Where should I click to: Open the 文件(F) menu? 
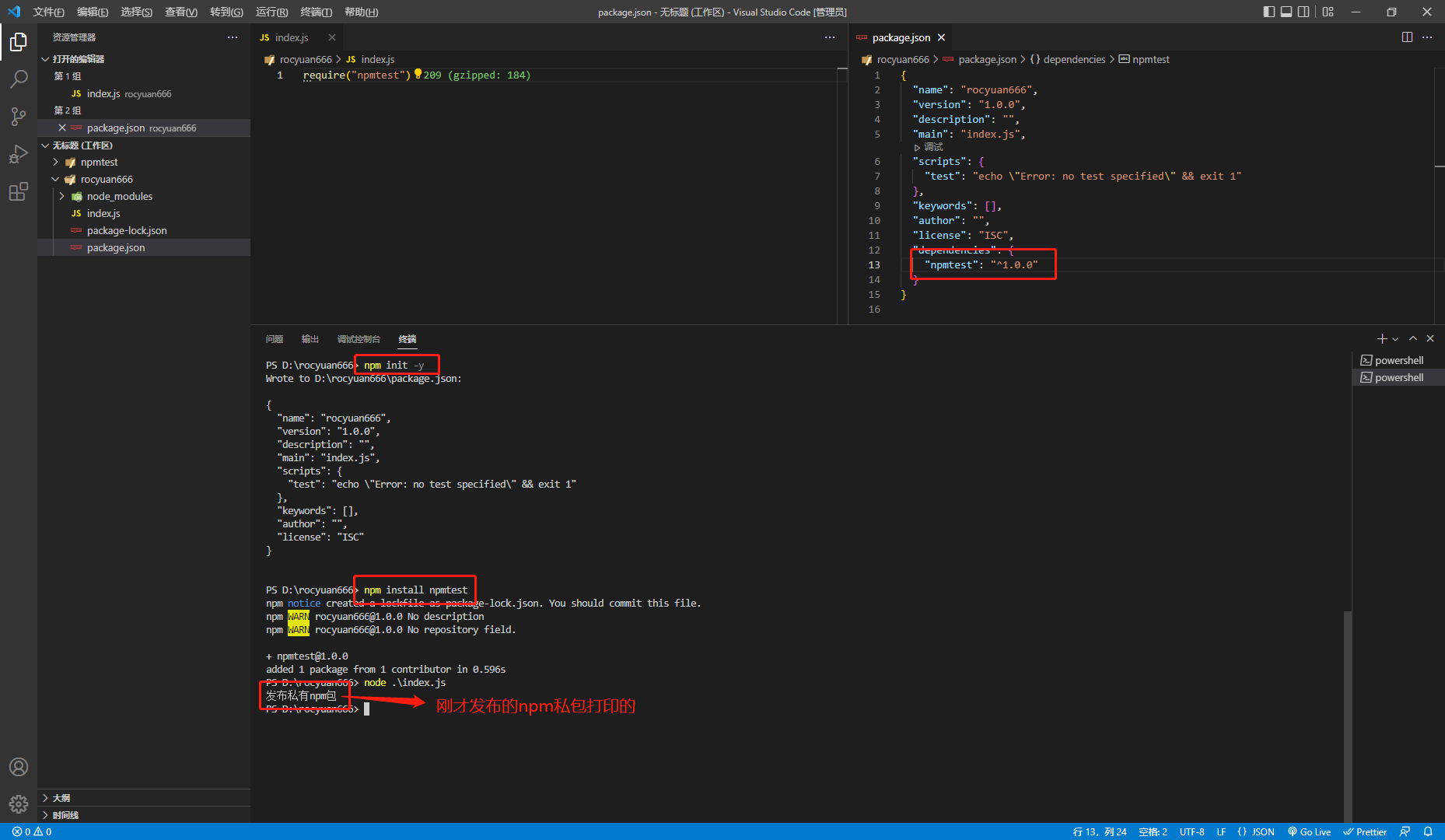[x=48, y=12]
